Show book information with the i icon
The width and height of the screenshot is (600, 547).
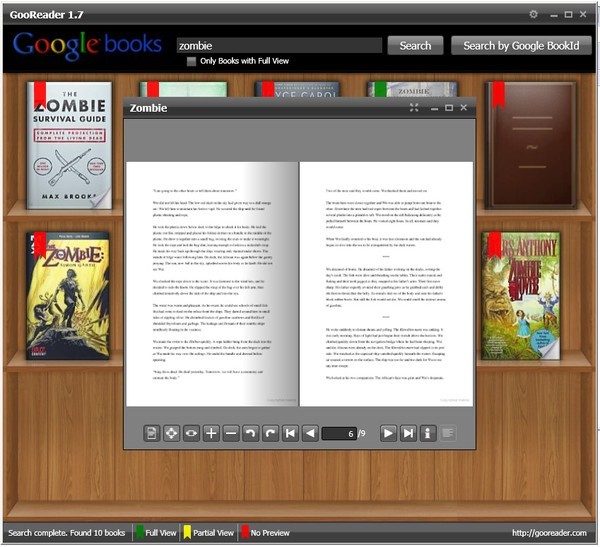click(x=428, y=433)
